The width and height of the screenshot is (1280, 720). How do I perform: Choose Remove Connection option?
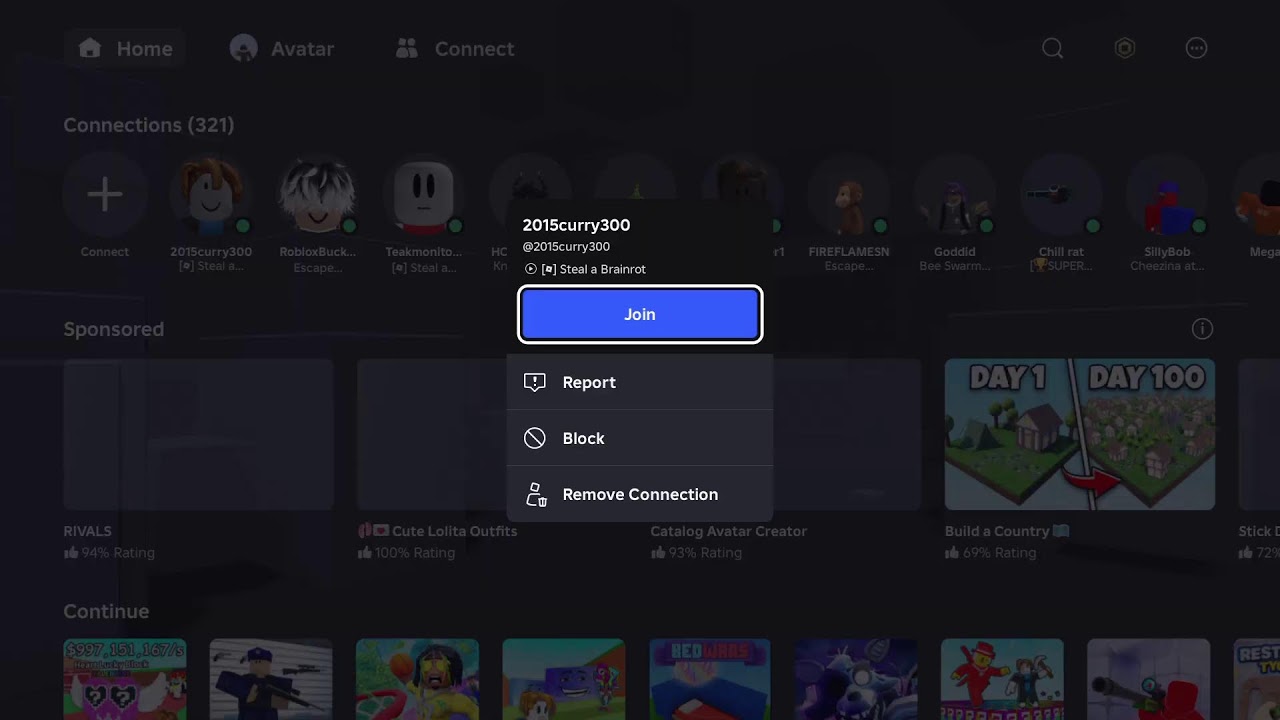pos(640,494)
